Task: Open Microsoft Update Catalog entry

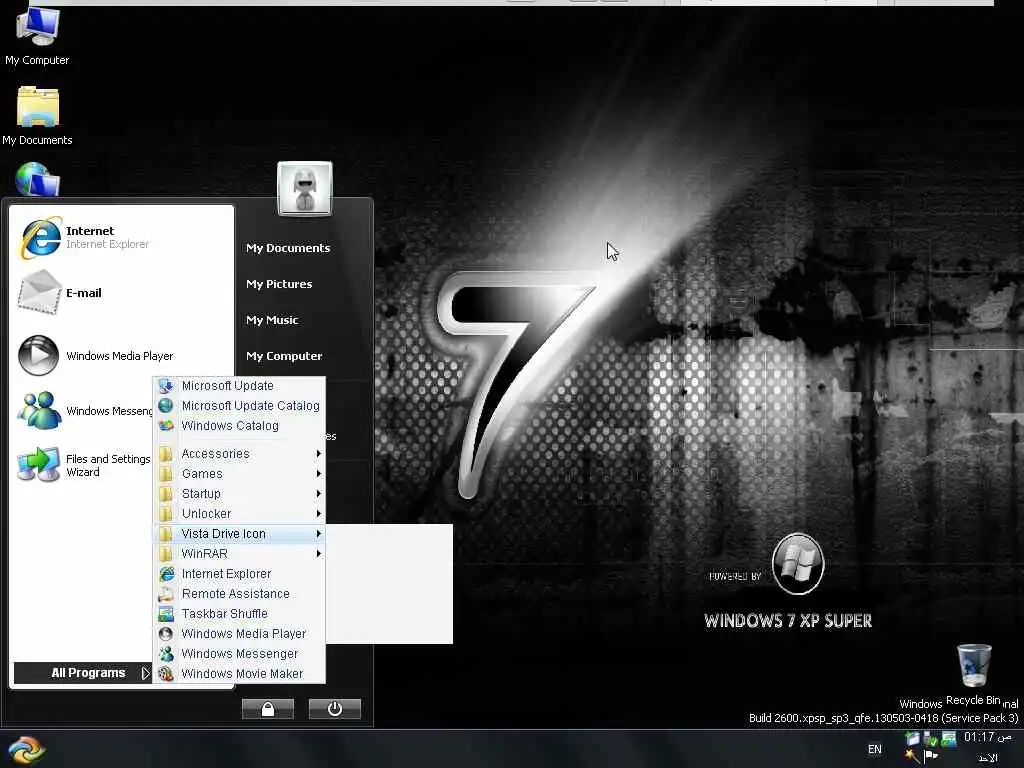Action: coord(240,406)
